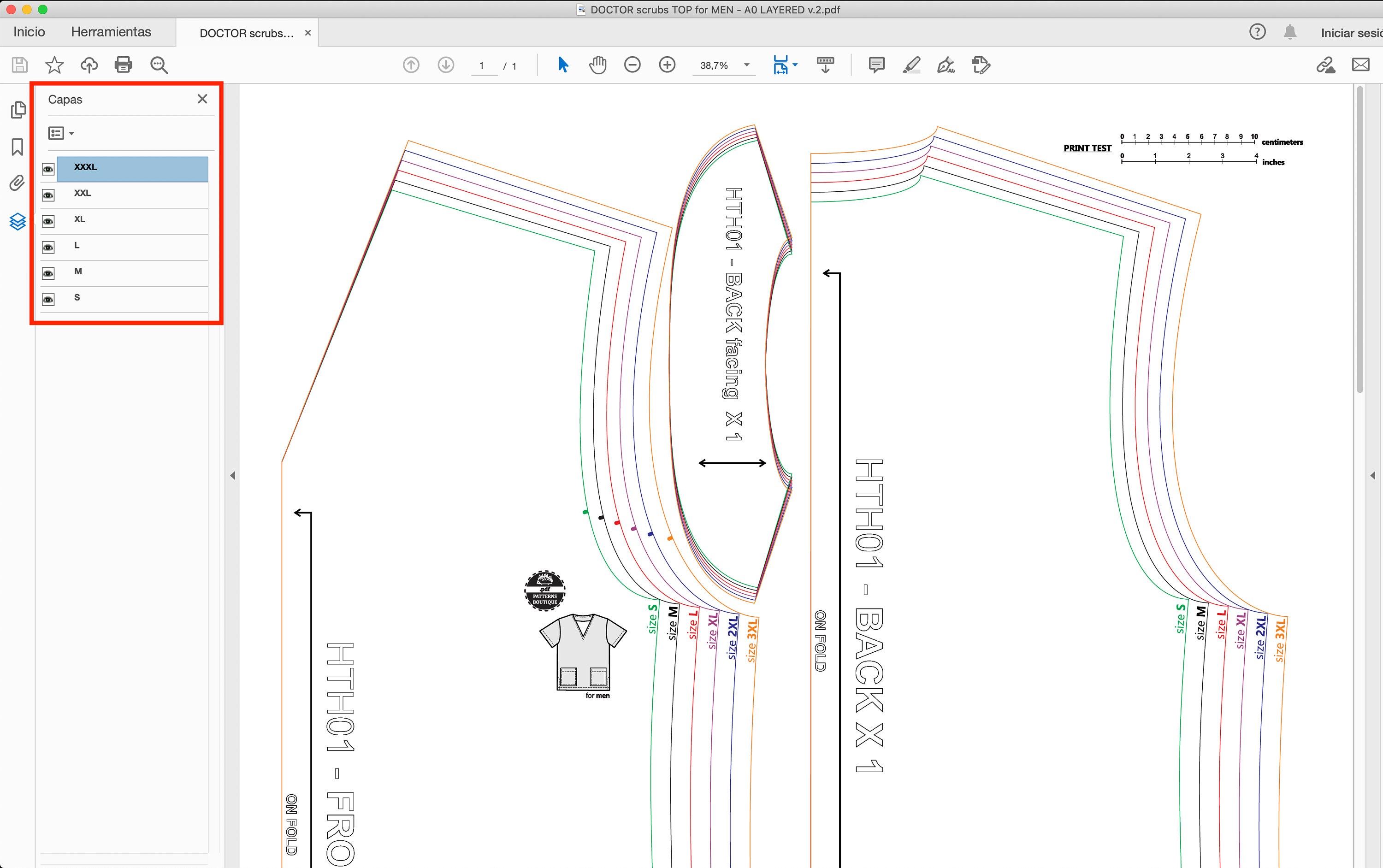
Task: Click the Fit page width icon
Action: [781, 65]
